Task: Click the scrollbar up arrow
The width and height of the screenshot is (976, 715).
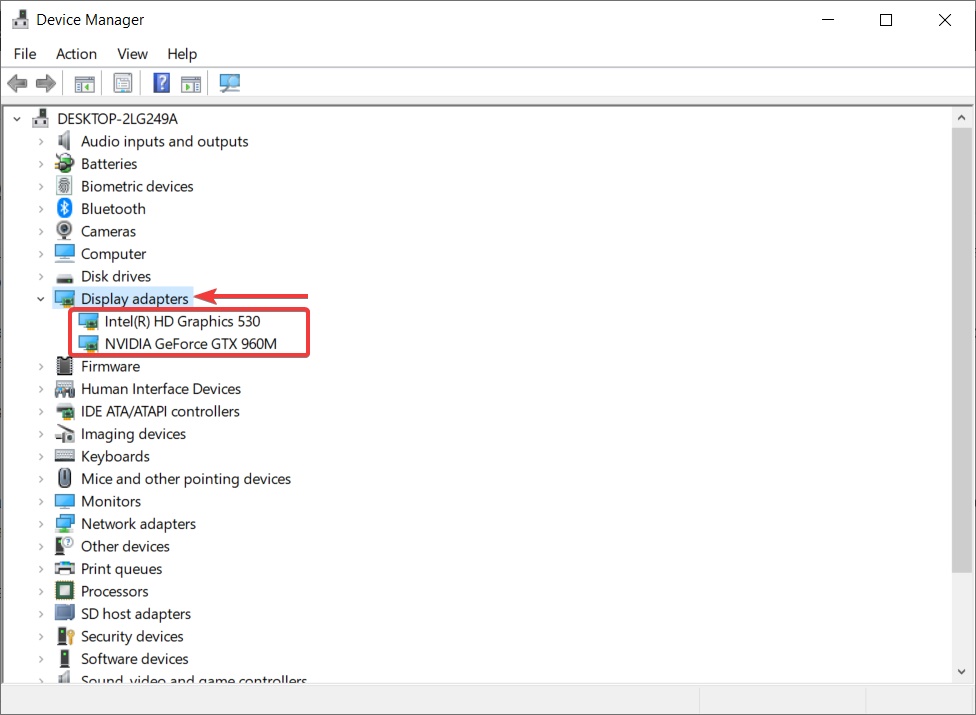Action: tap(962, 117)
